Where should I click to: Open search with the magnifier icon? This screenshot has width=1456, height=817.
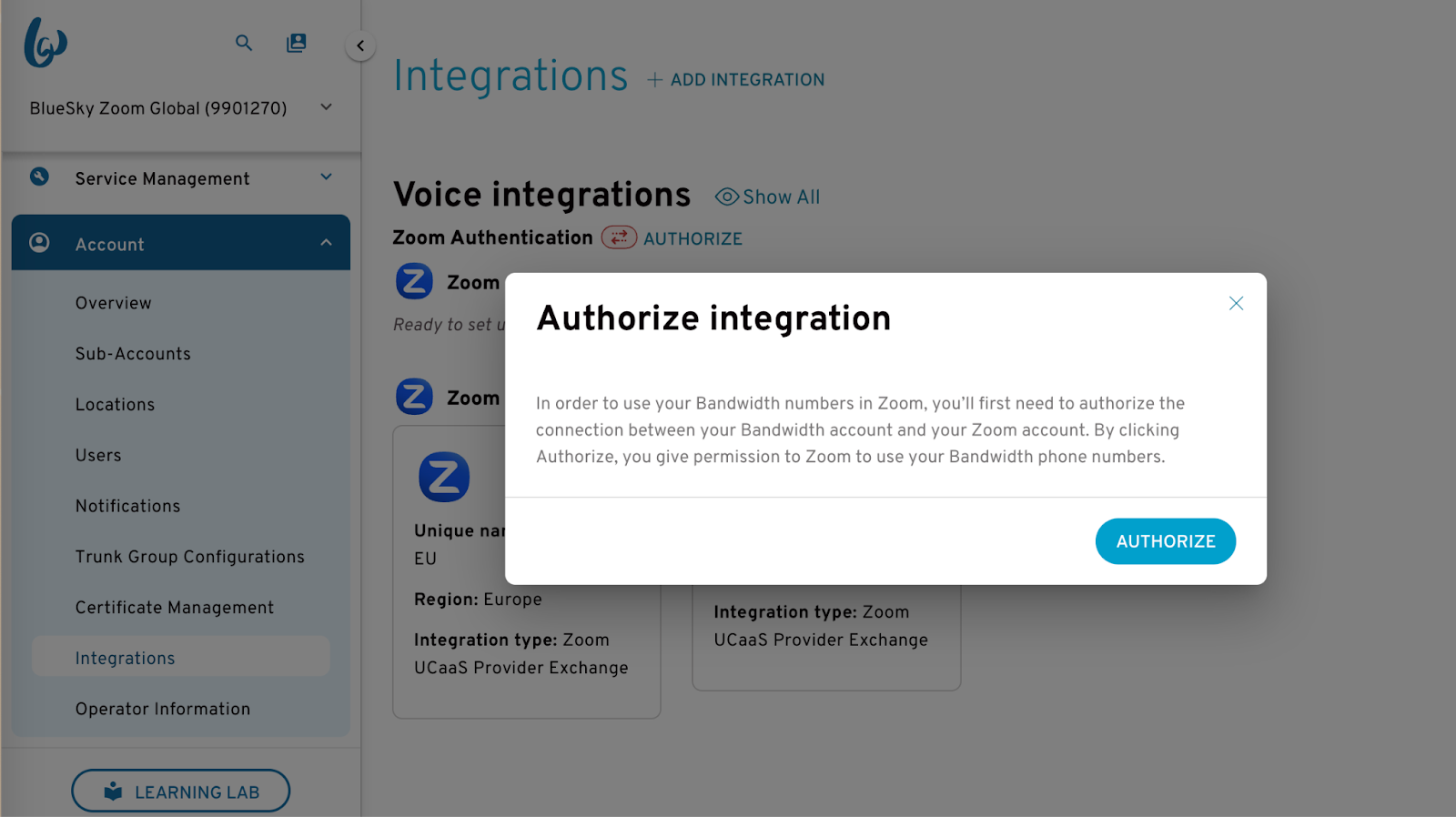(244, 43)
